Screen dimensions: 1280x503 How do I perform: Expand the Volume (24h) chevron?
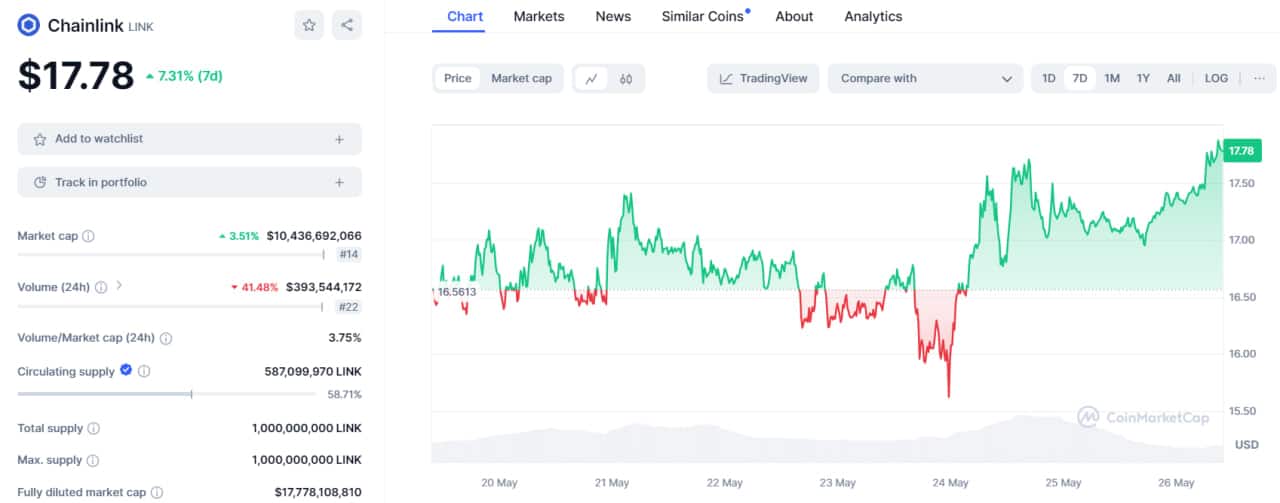tap(119, 286)
